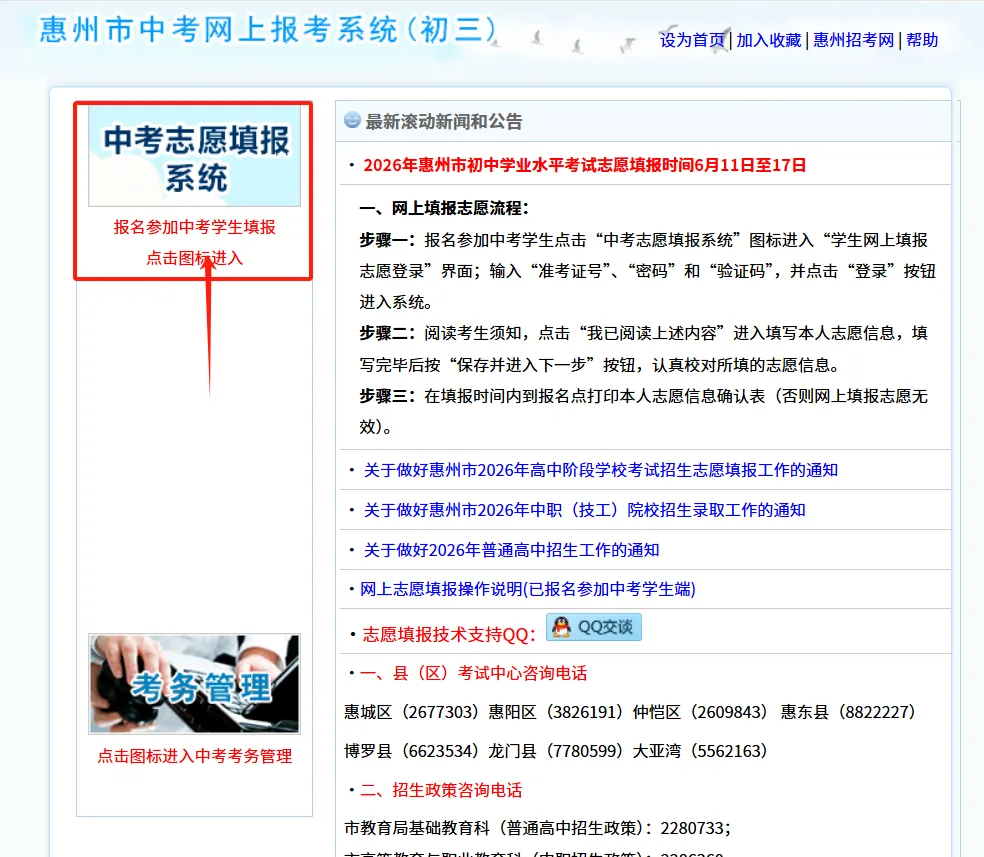Open the 中考志愿填报系统 banner icon
The image size is (984, 857).
(195, 156)
